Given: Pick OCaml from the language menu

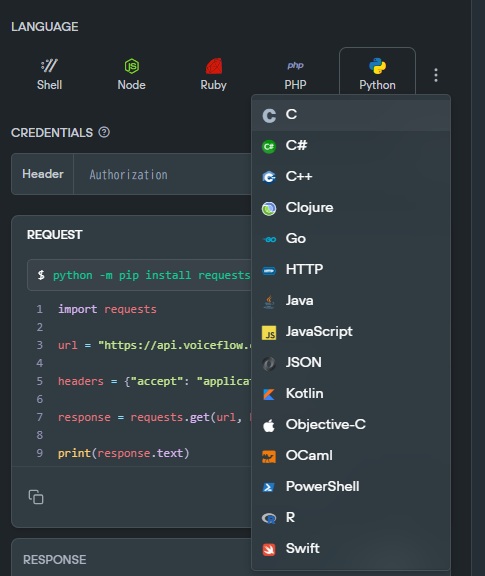Looking at the screenshot, I should pyautogui.click(x=351, y=456).
